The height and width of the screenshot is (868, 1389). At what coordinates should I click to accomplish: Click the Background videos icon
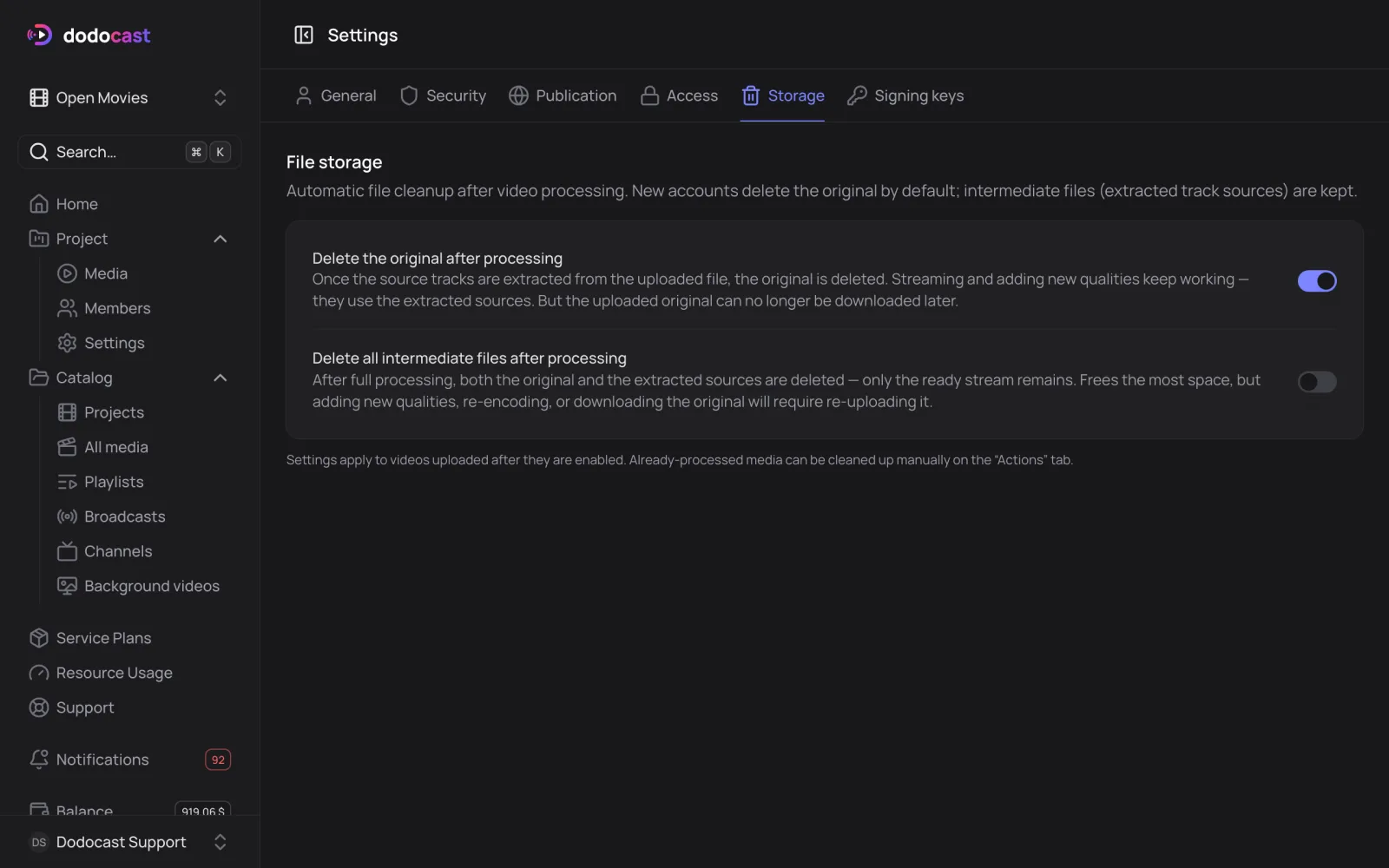coord(67,586)
